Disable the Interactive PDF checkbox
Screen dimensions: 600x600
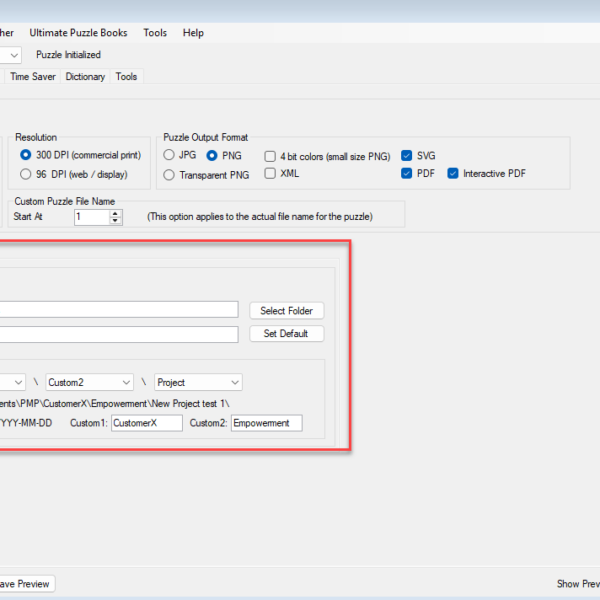[453, 174]
